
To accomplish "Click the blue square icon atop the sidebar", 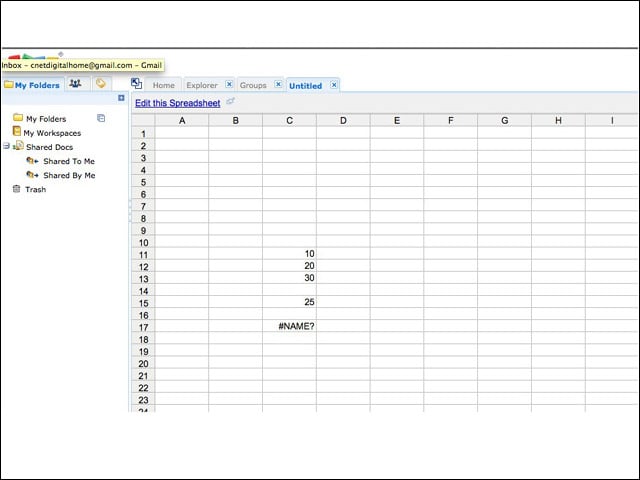I will click(x=121, y=98).
